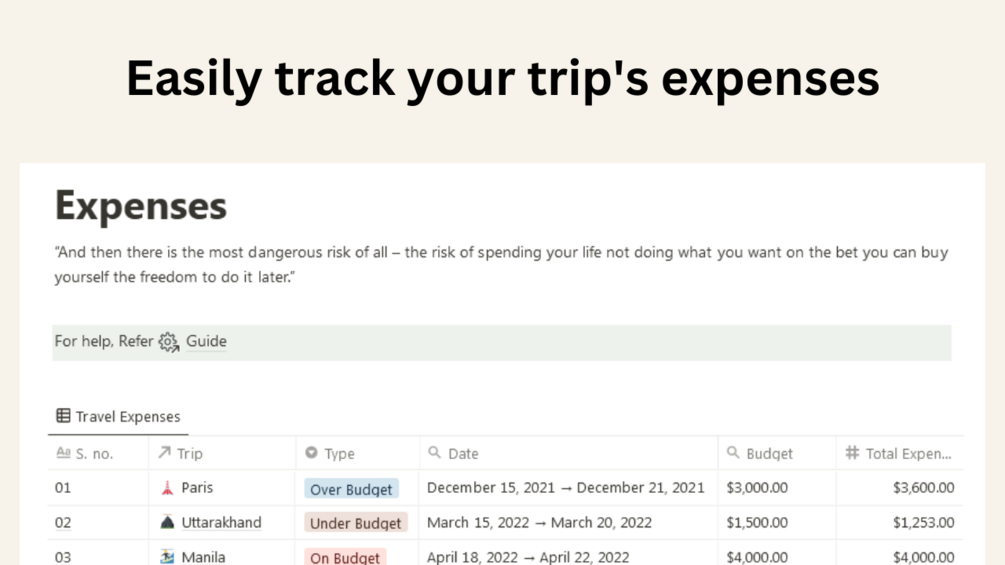Open the S. no. column header menu

(94, 454)
